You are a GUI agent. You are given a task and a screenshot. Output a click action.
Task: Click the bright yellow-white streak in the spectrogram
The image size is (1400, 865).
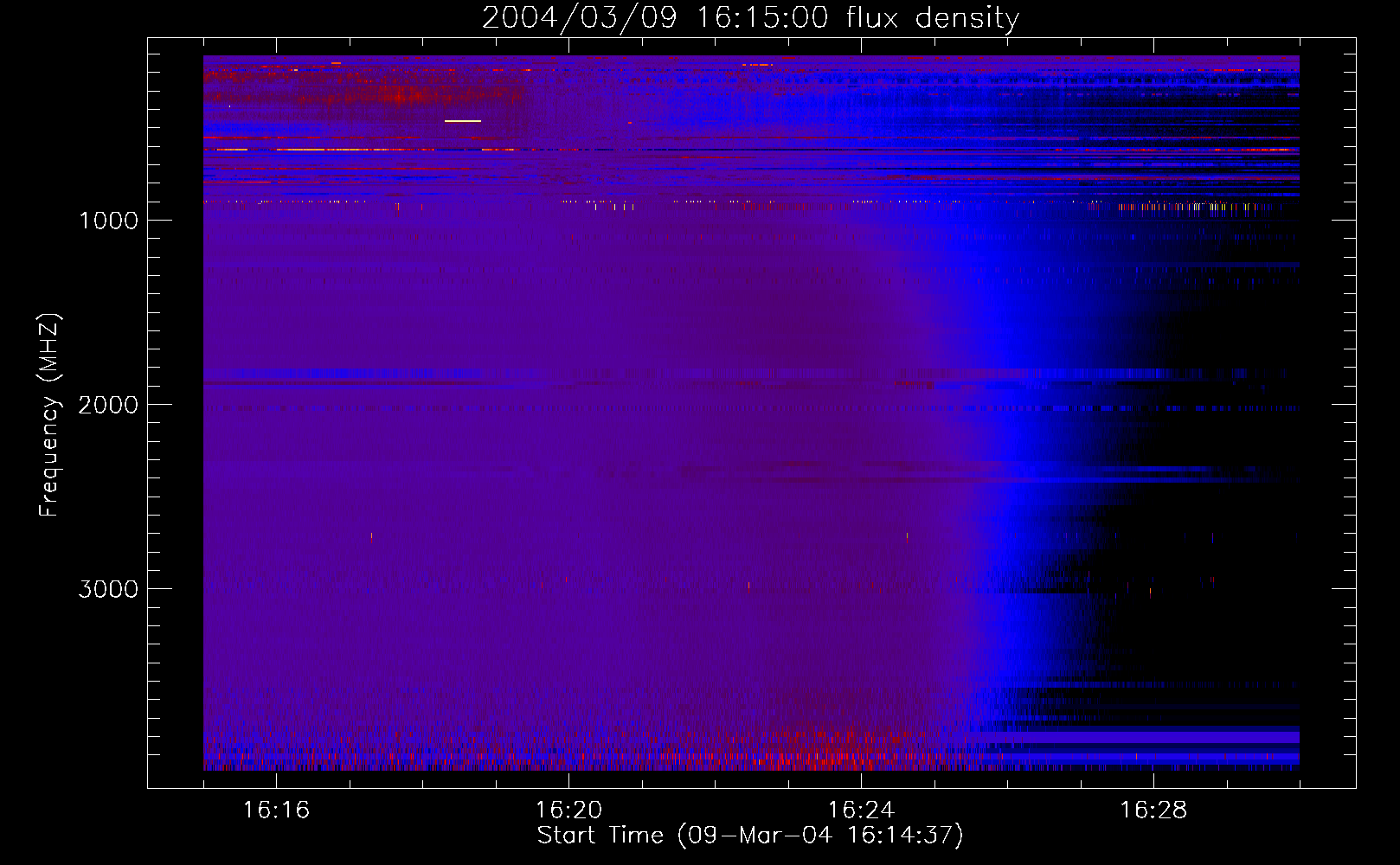click(x=462, y=121)
